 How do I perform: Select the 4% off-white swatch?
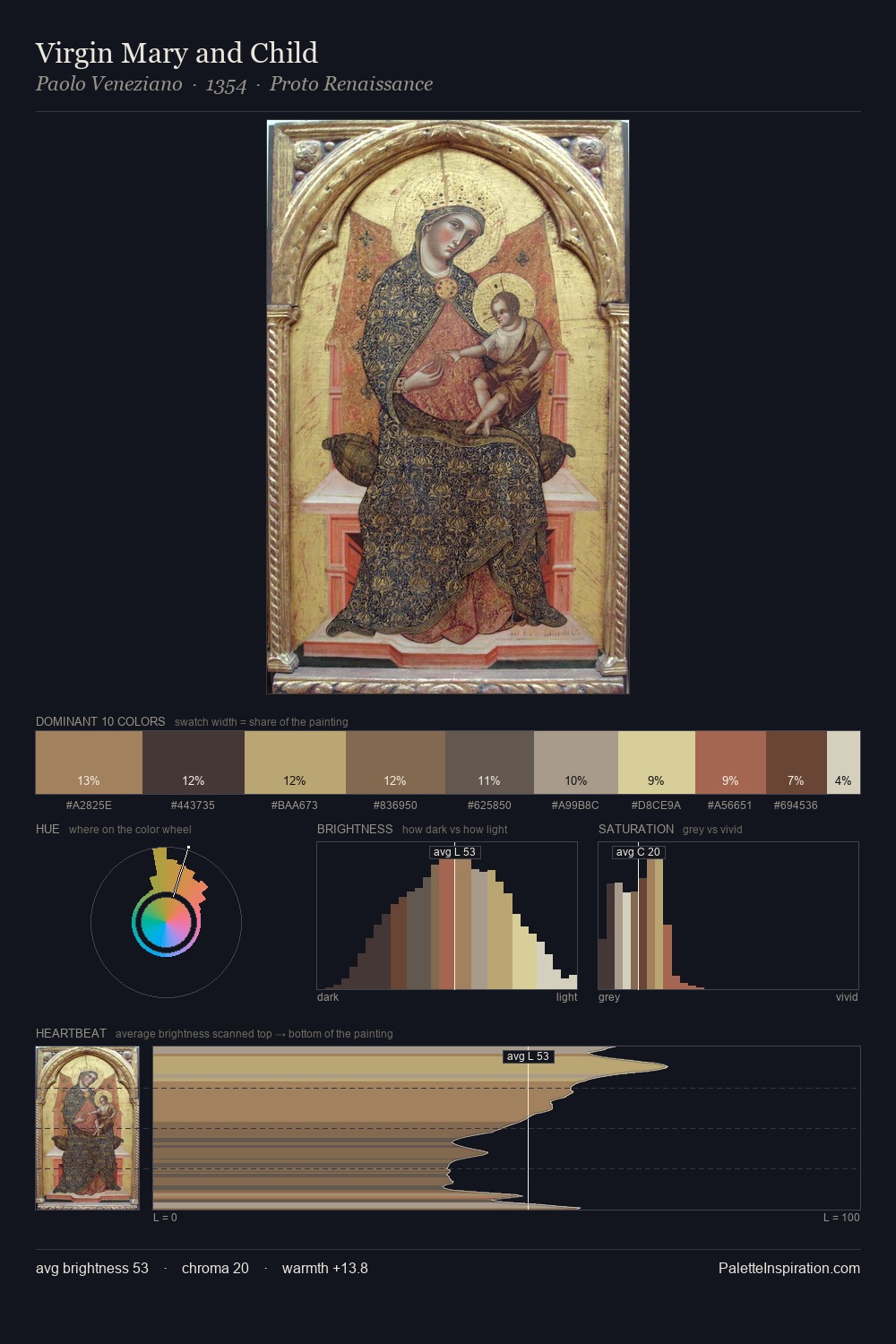843,762
